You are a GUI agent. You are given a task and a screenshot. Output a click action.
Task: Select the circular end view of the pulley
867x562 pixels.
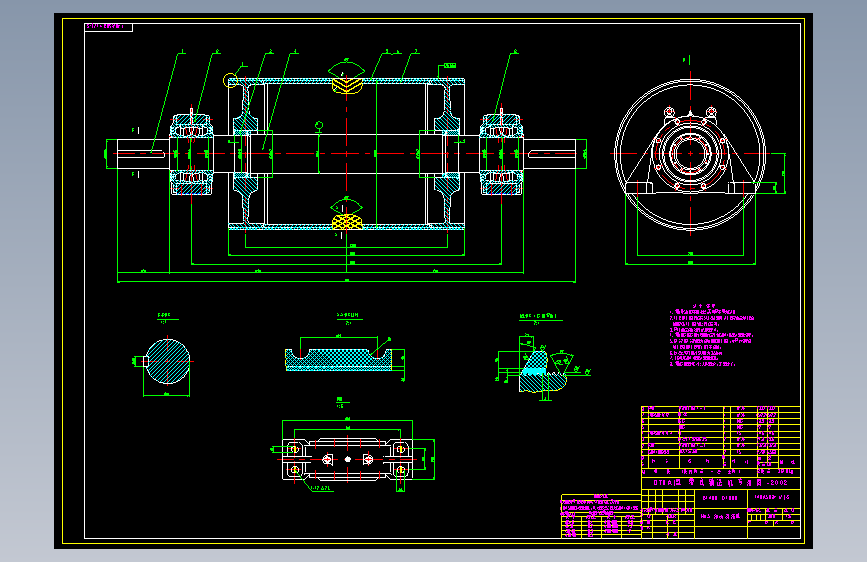tap(690, 154)
